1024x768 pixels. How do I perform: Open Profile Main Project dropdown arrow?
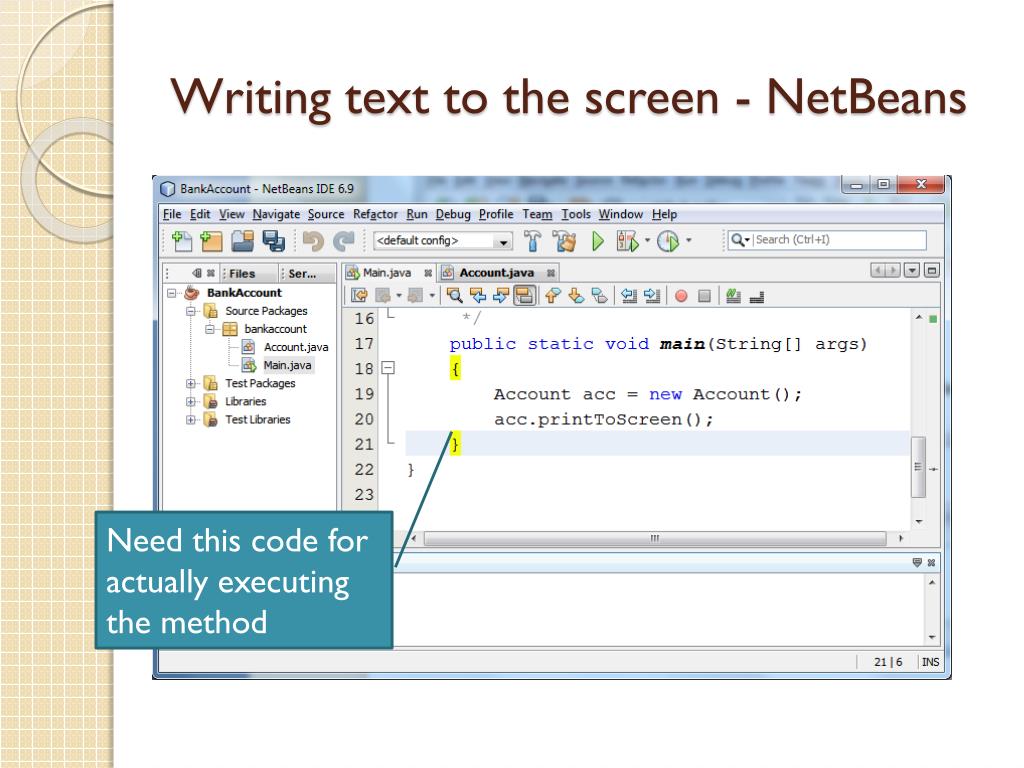pos(688,240)
